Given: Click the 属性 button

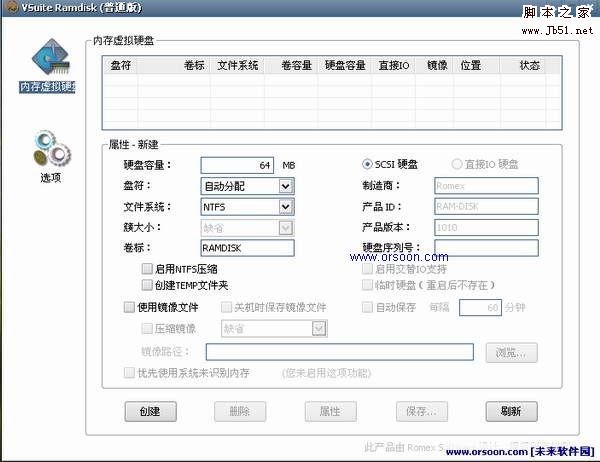Looking at the screenshot, I should (331, 411).
